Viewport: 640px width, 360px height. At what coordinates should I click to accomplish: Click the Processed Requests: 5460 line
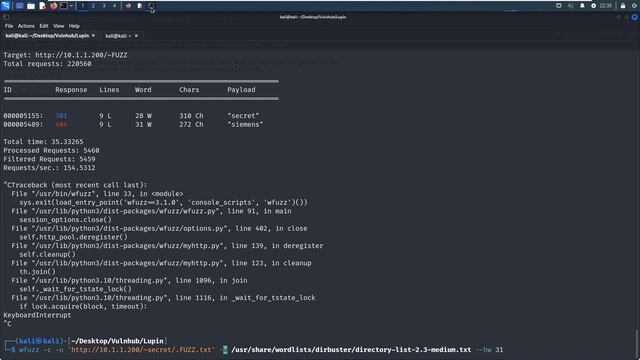(51, 151)
